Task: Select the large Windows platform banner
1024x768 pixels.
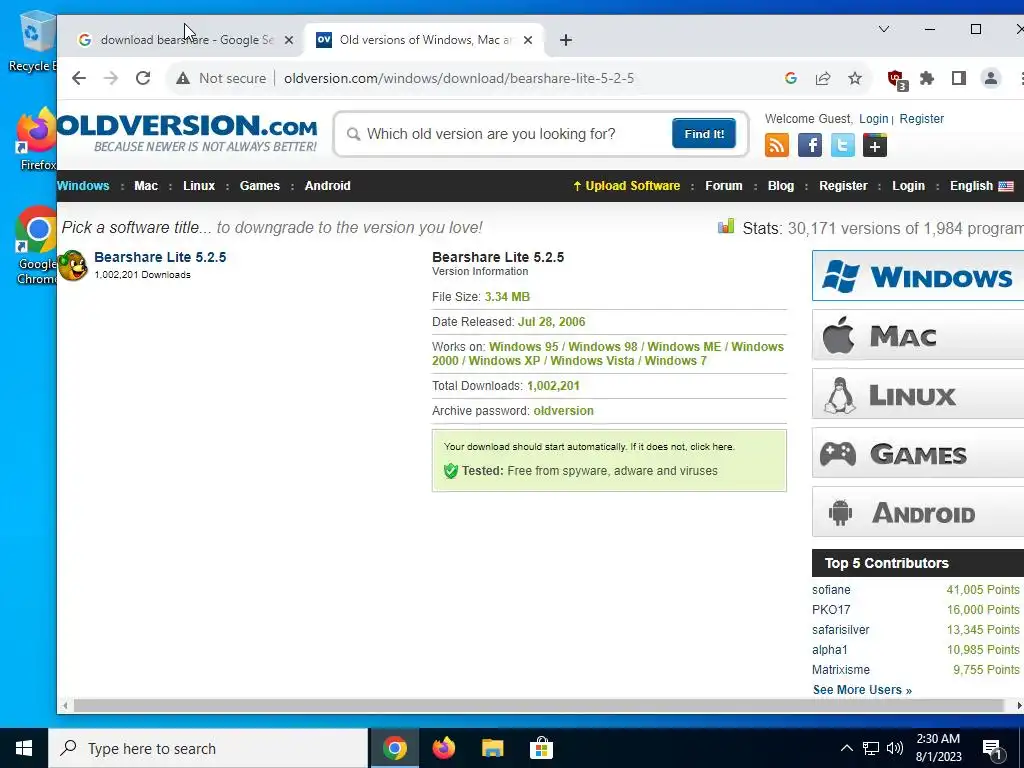Action: [918, 276]
